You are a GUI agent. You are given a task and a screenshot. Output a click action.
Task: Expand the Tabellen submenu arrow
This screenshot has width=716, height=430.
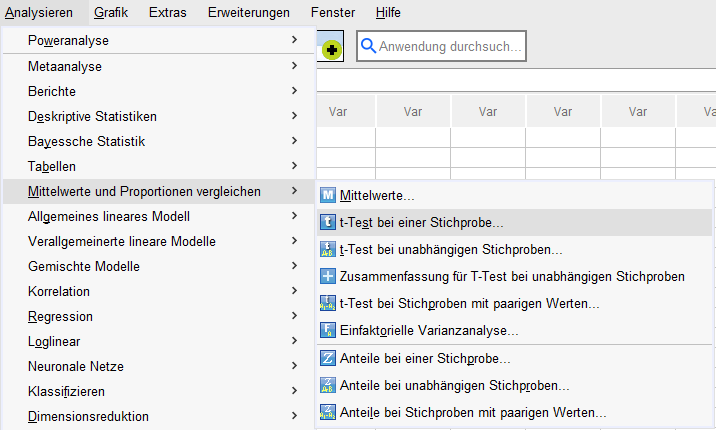point(295,166)
